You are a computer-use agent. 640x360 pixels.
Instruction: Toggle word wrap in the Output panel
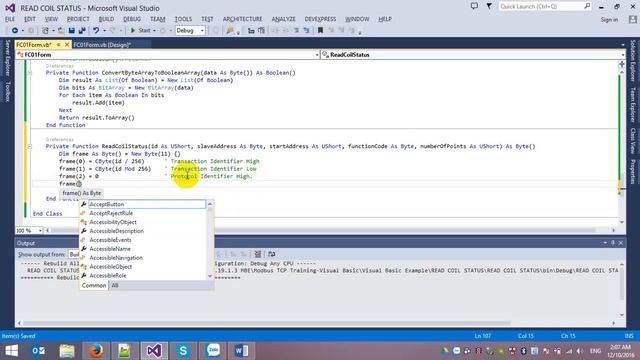click(x=271, y=254)
